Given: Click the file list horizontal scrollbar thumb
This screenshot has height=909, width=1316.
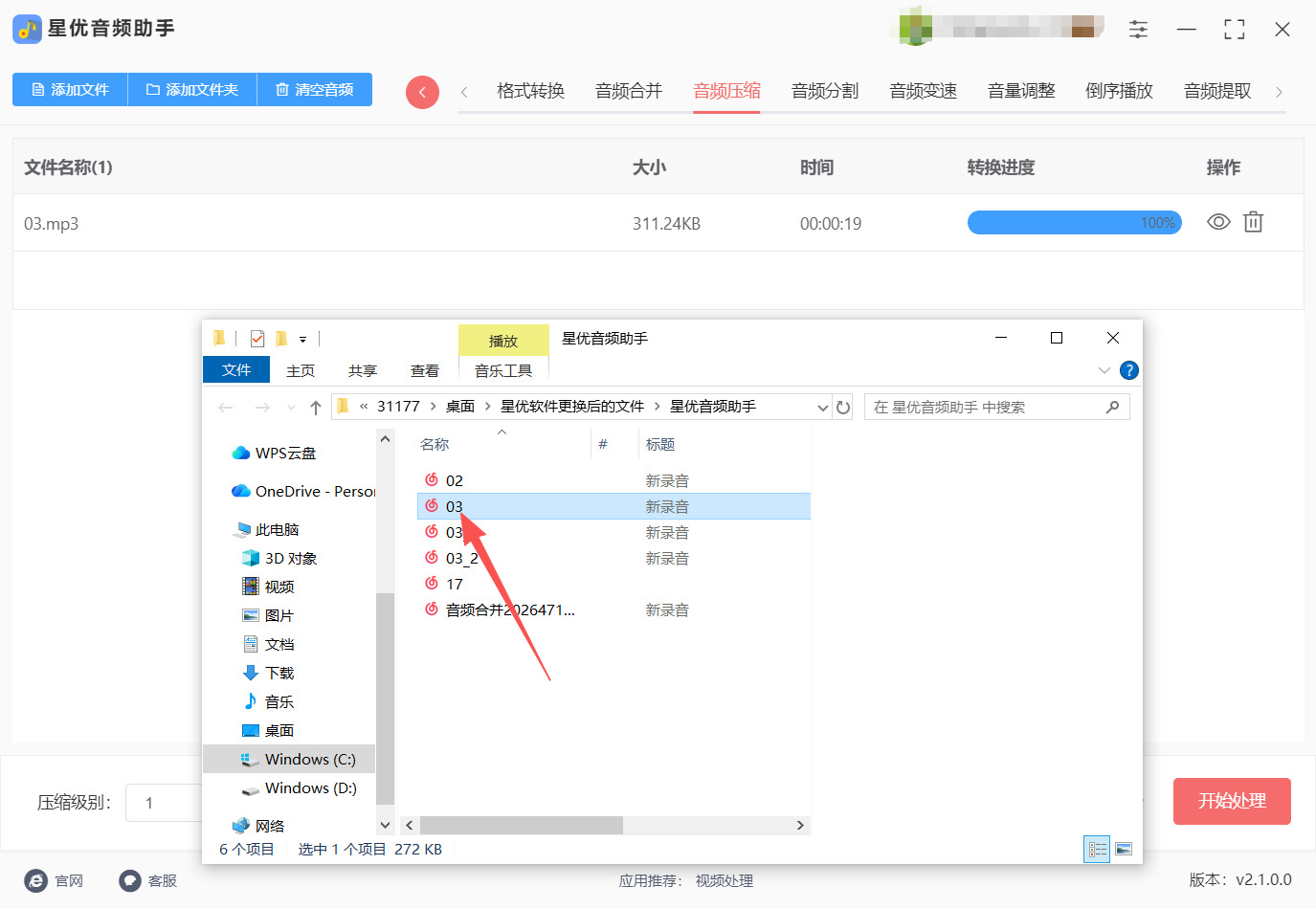Looking at the screenshot, I should click(x=522, y=825).
